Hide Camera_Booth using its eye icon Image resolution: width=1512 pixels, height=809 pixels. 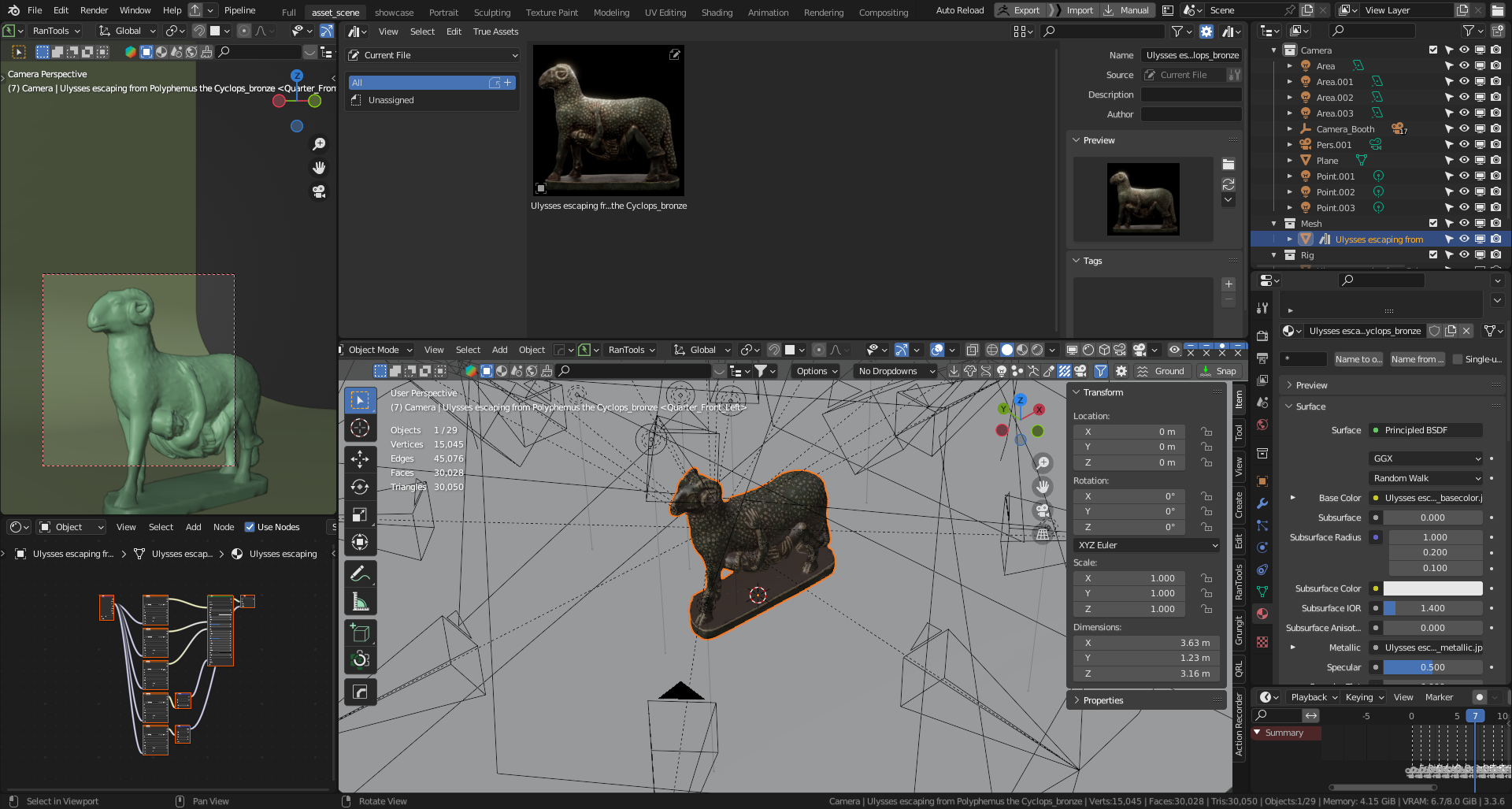(x=1464, y=128)
